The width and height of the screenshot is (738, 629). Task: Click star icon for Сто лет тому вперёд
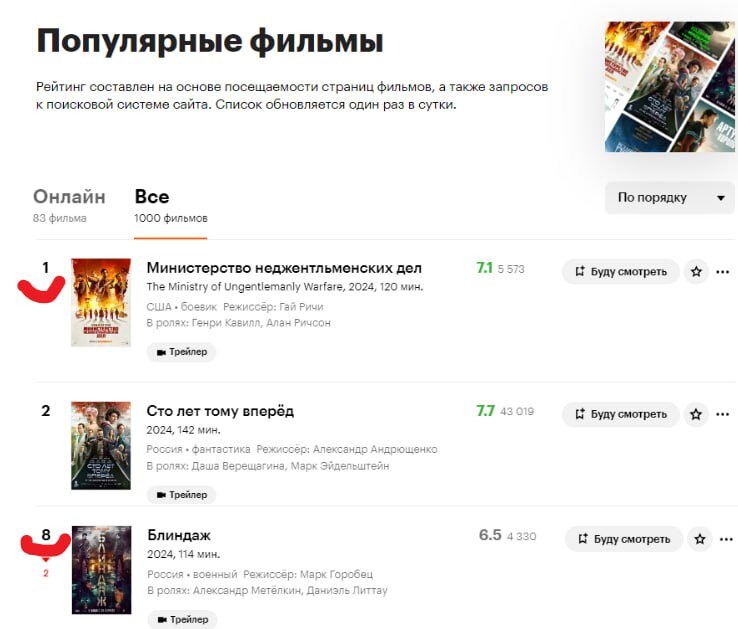tap(696, 414)
